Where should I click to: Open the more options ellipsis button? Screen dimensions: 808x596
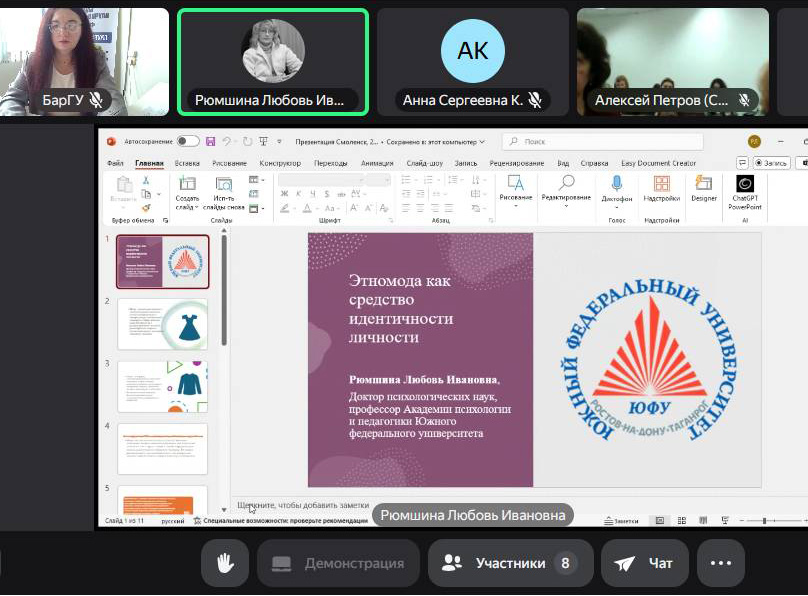click(x=721, y=563)
